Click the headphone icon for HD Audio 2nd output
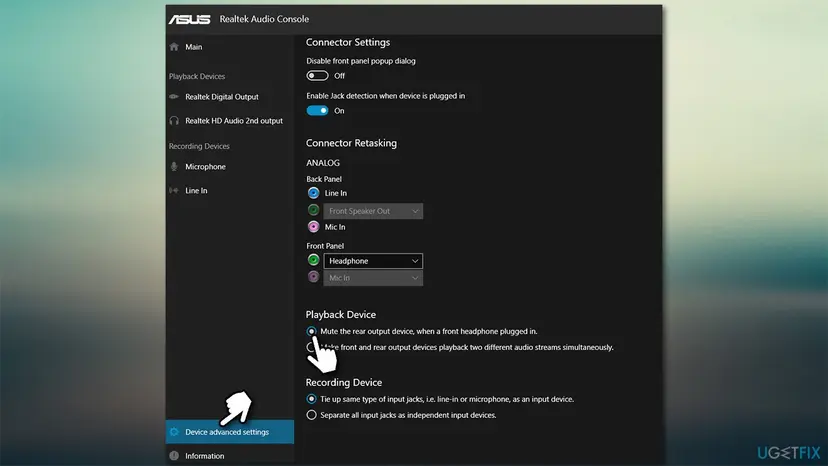 (174, 121)
